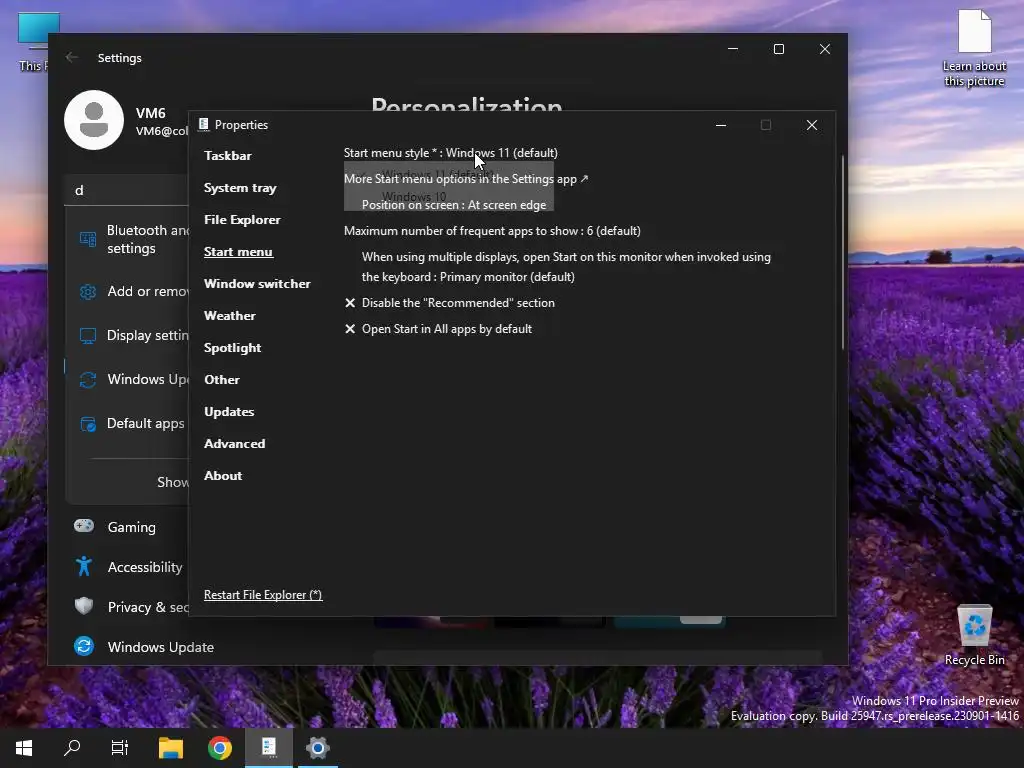Open the System tray section
1024x768 pixels.
[x=240, y=187]
